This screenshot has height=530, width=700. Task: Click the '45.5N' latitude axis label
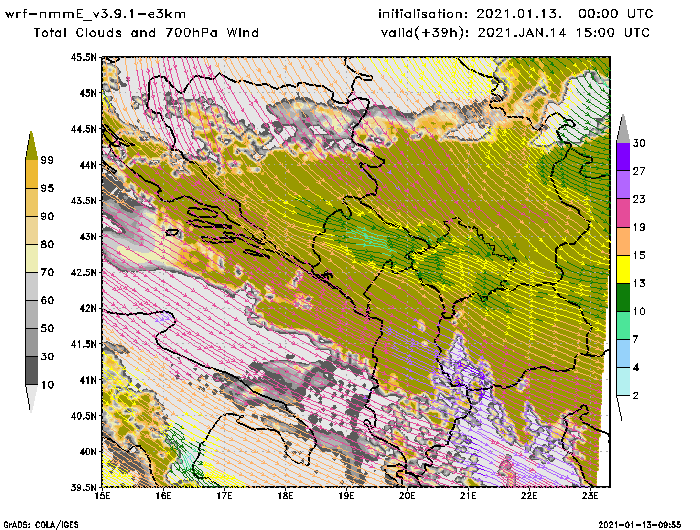coord(83,57)
